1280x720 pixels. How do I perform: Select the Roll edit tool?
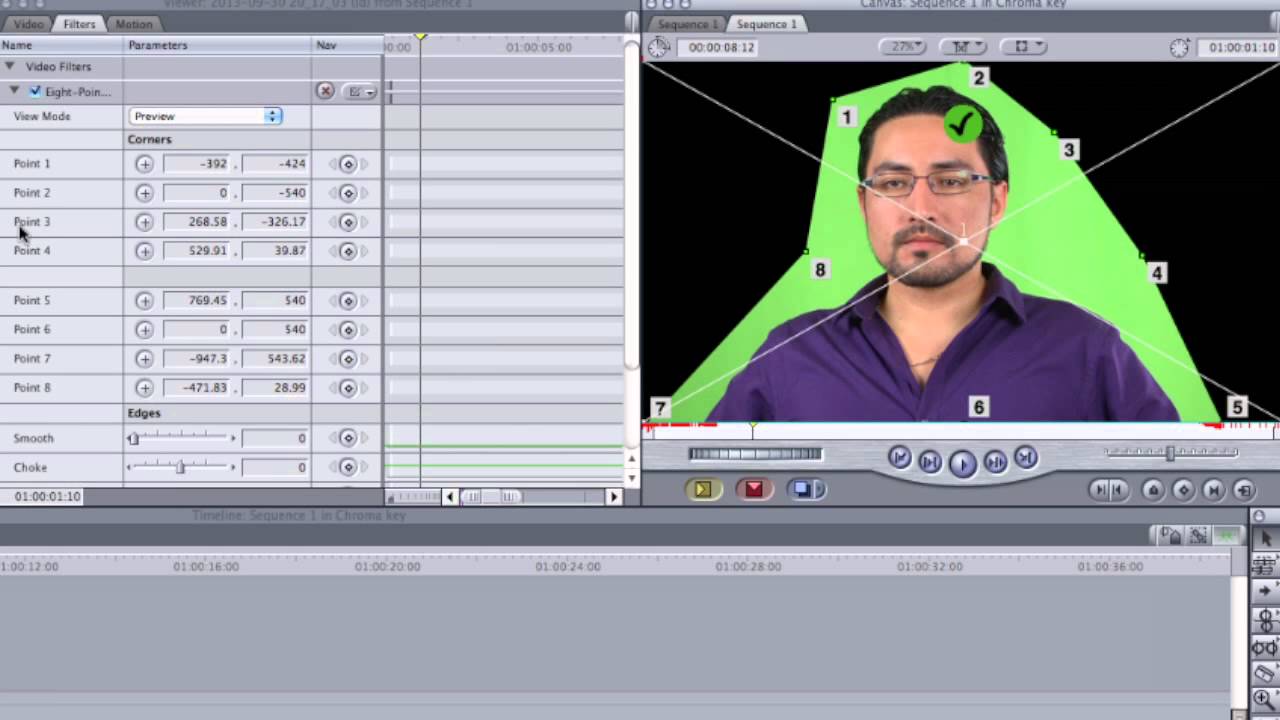click(1265, 620)
